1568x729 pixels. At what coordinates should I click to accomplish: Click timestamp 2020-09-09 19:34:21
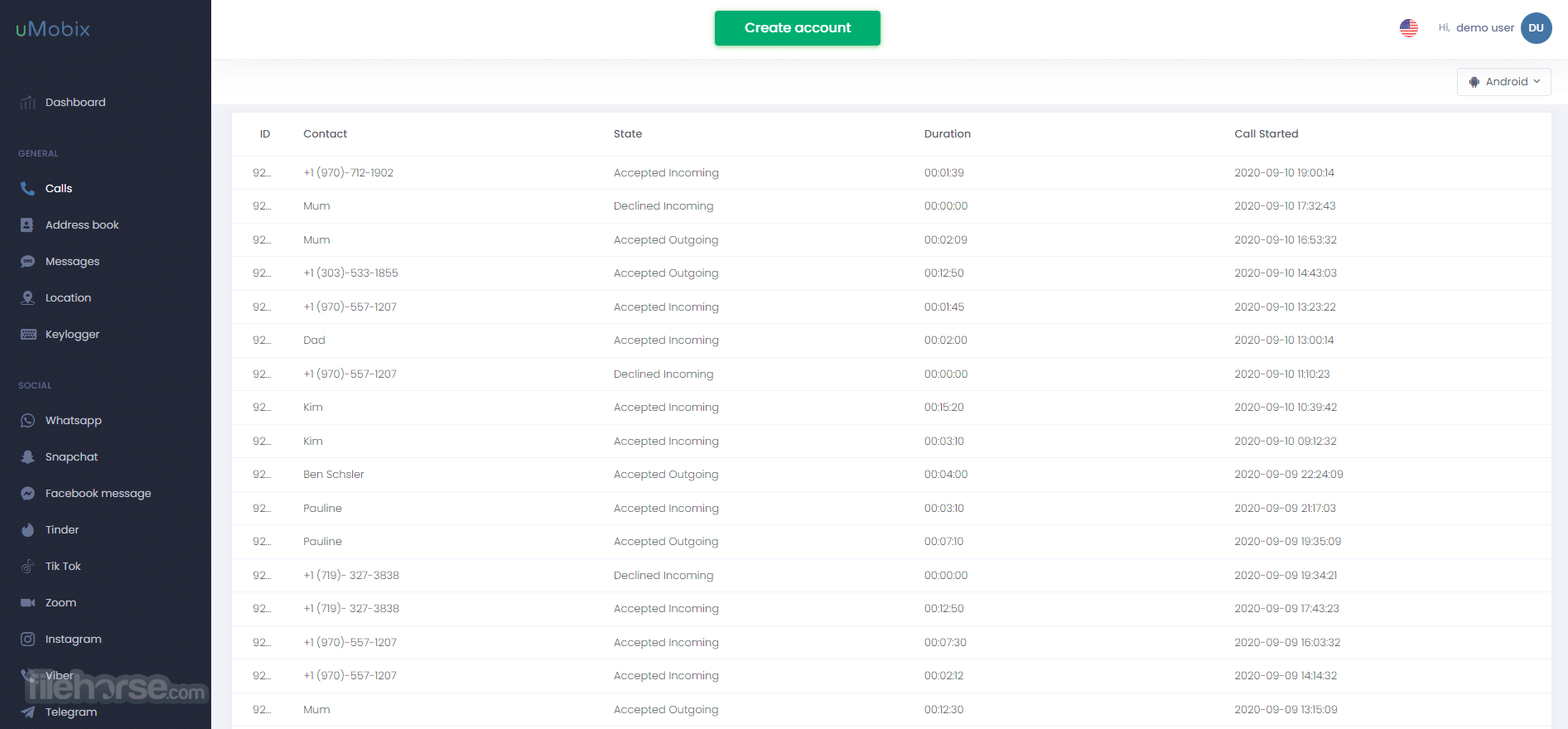tap(1286, 575)
